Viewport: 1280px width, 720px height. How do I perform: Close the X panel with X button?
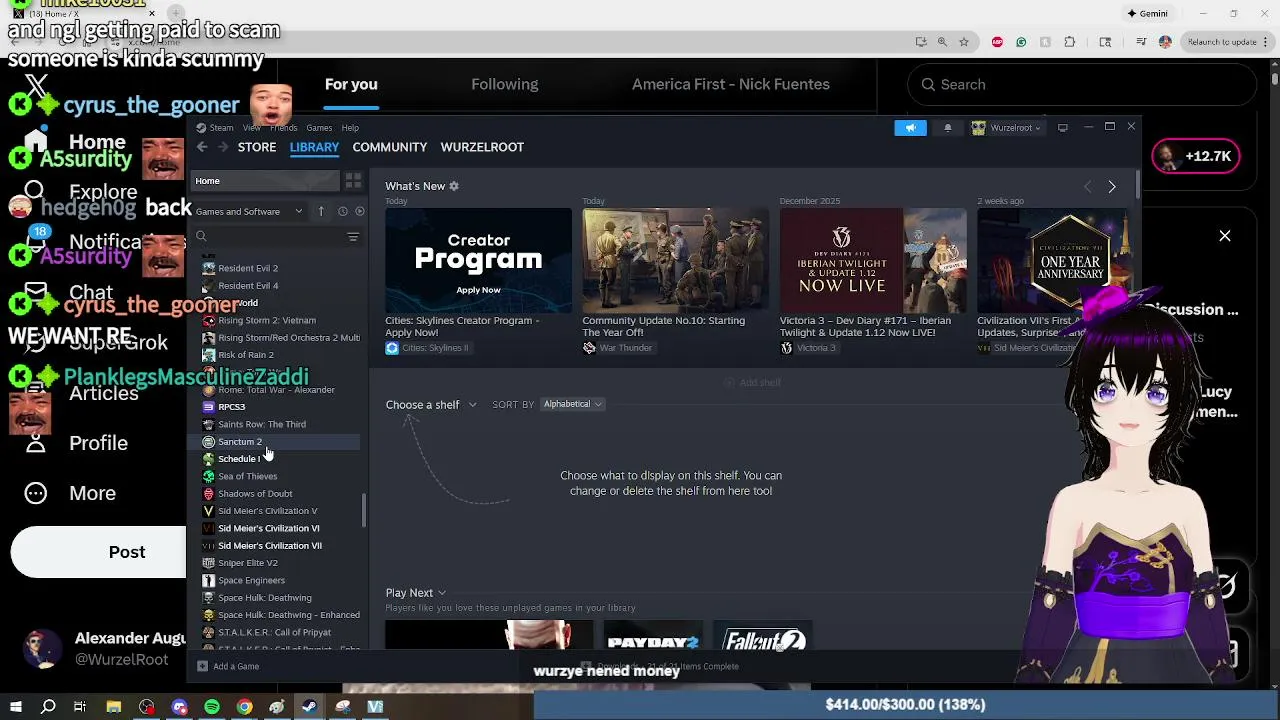1225,236
